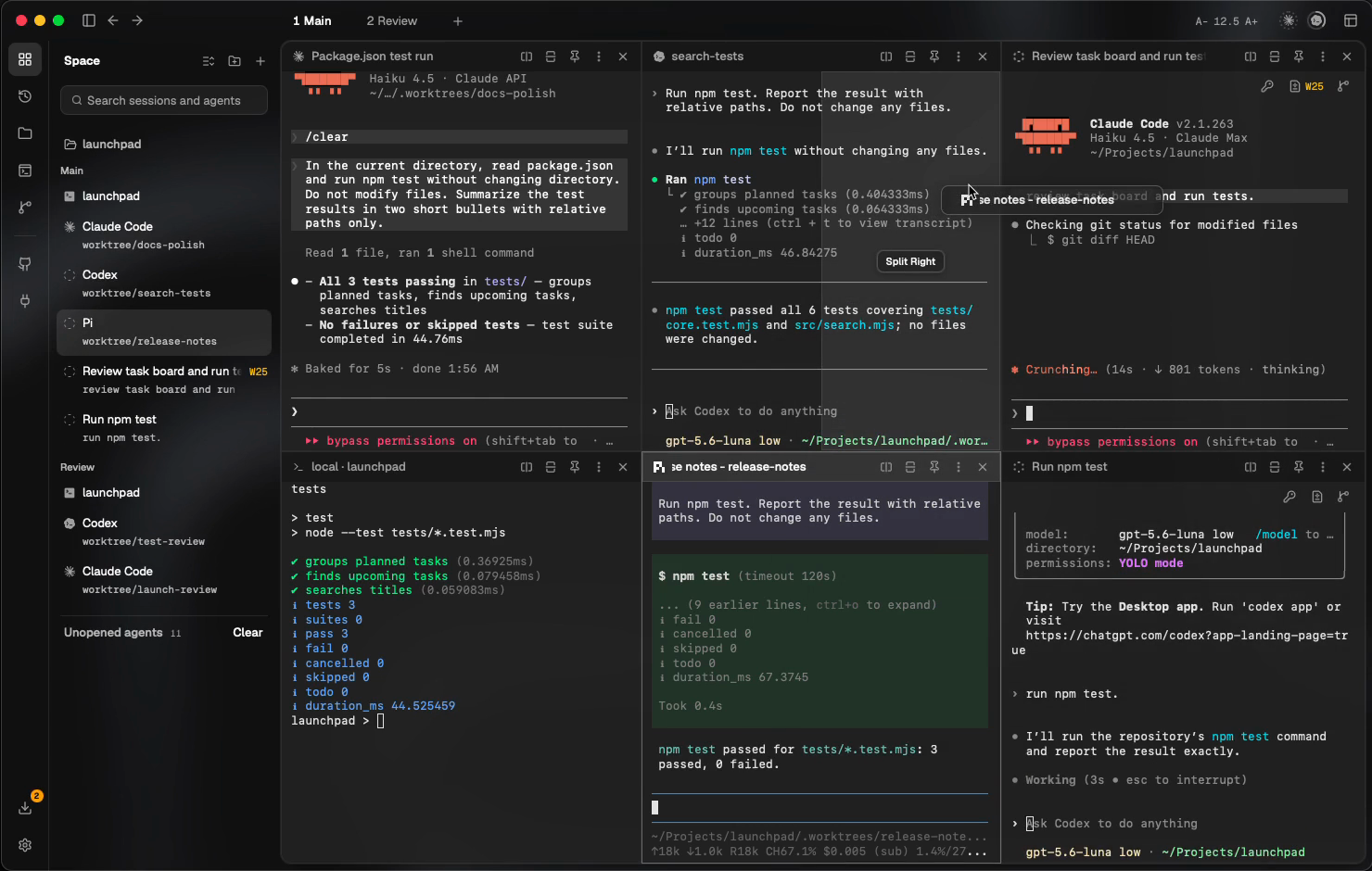Decrease font size with A-
The width and height of the screenshot is (1372, 871).
(1202, 21)
